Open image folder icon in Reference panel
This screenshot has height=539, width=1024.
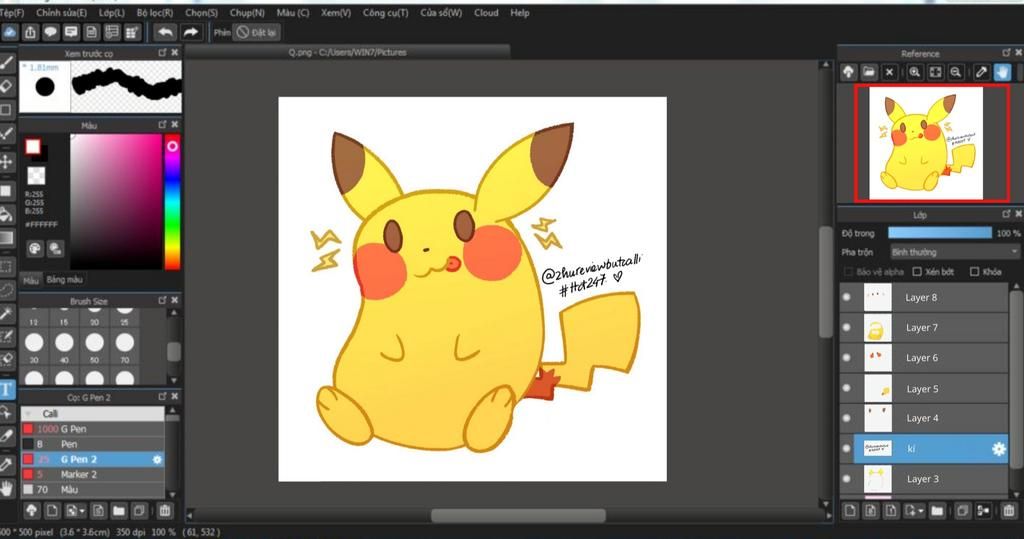pyautogui.click(x=869, y=72)
